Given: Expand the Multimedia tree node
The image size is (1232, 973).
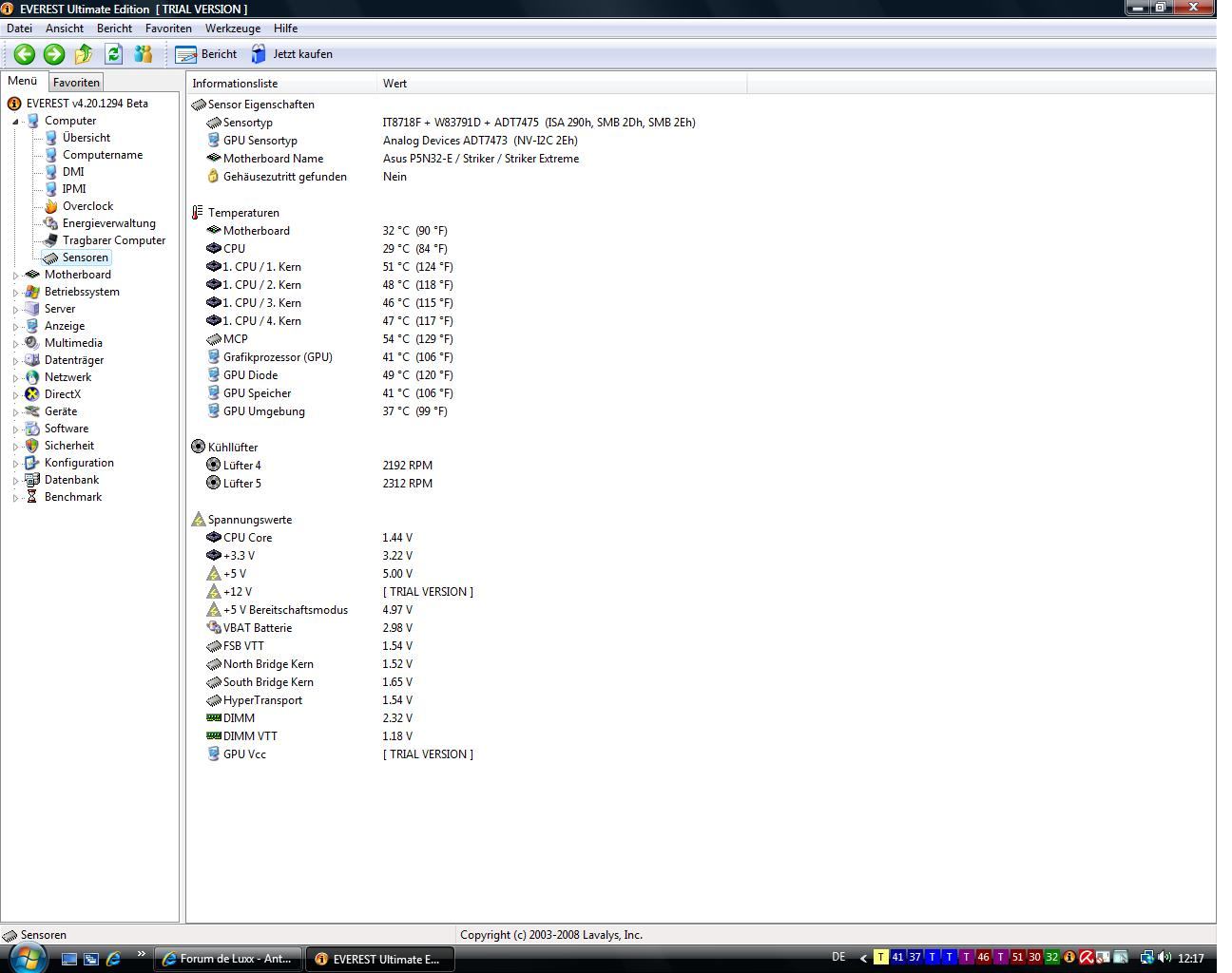Looking at the screenshot, I should pyautogui.click(x=16, y=344).
